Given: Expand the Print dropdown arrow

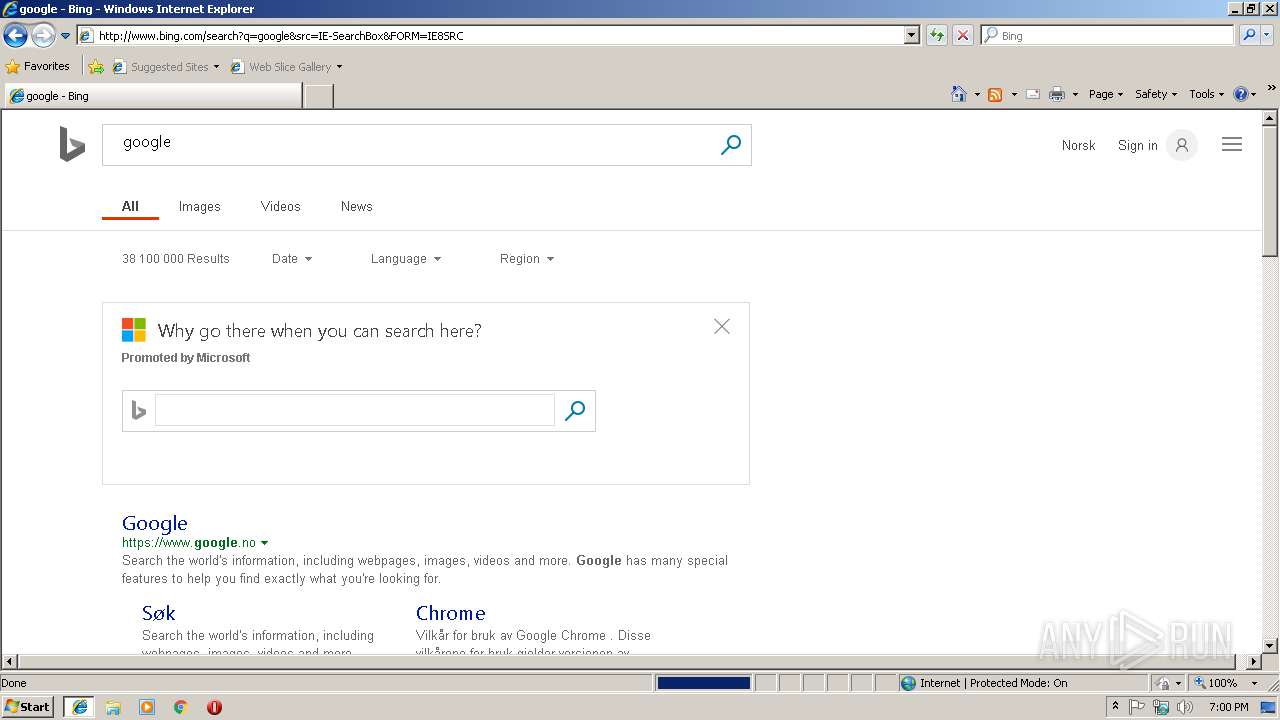Looking at the screenshot, I should 1075,95.
